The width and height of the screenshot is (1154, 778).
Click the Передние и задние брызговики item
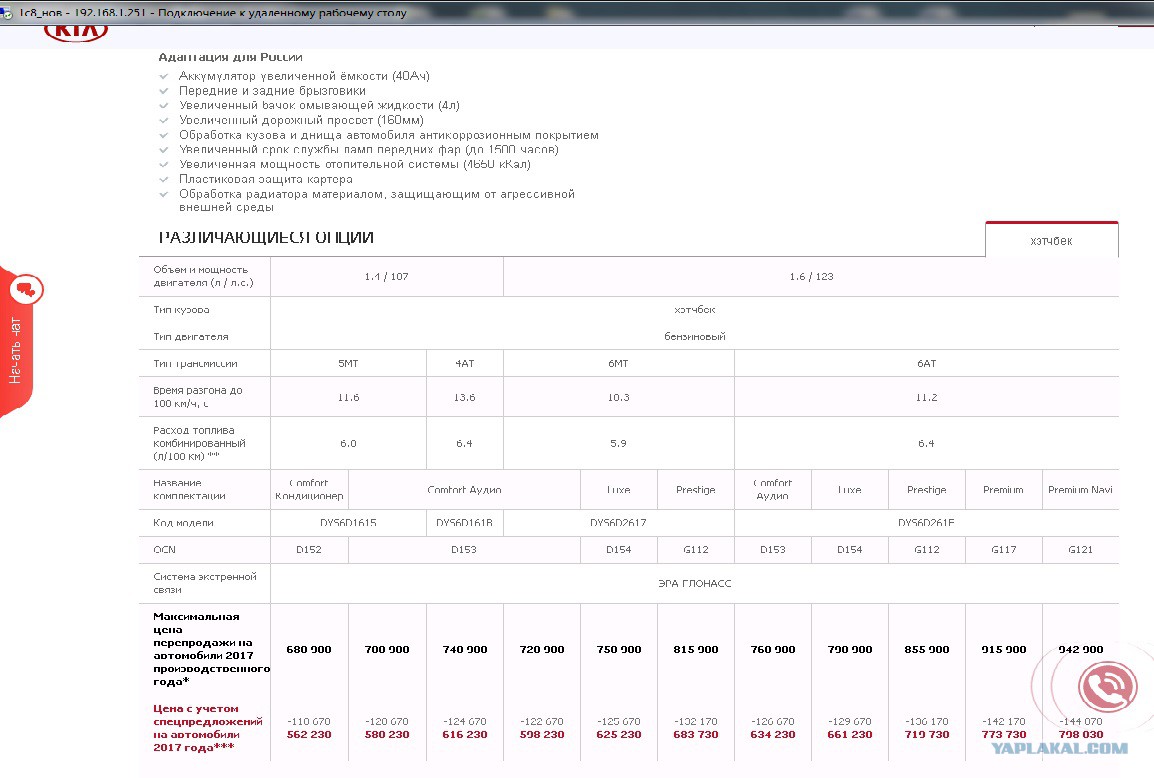272,91
